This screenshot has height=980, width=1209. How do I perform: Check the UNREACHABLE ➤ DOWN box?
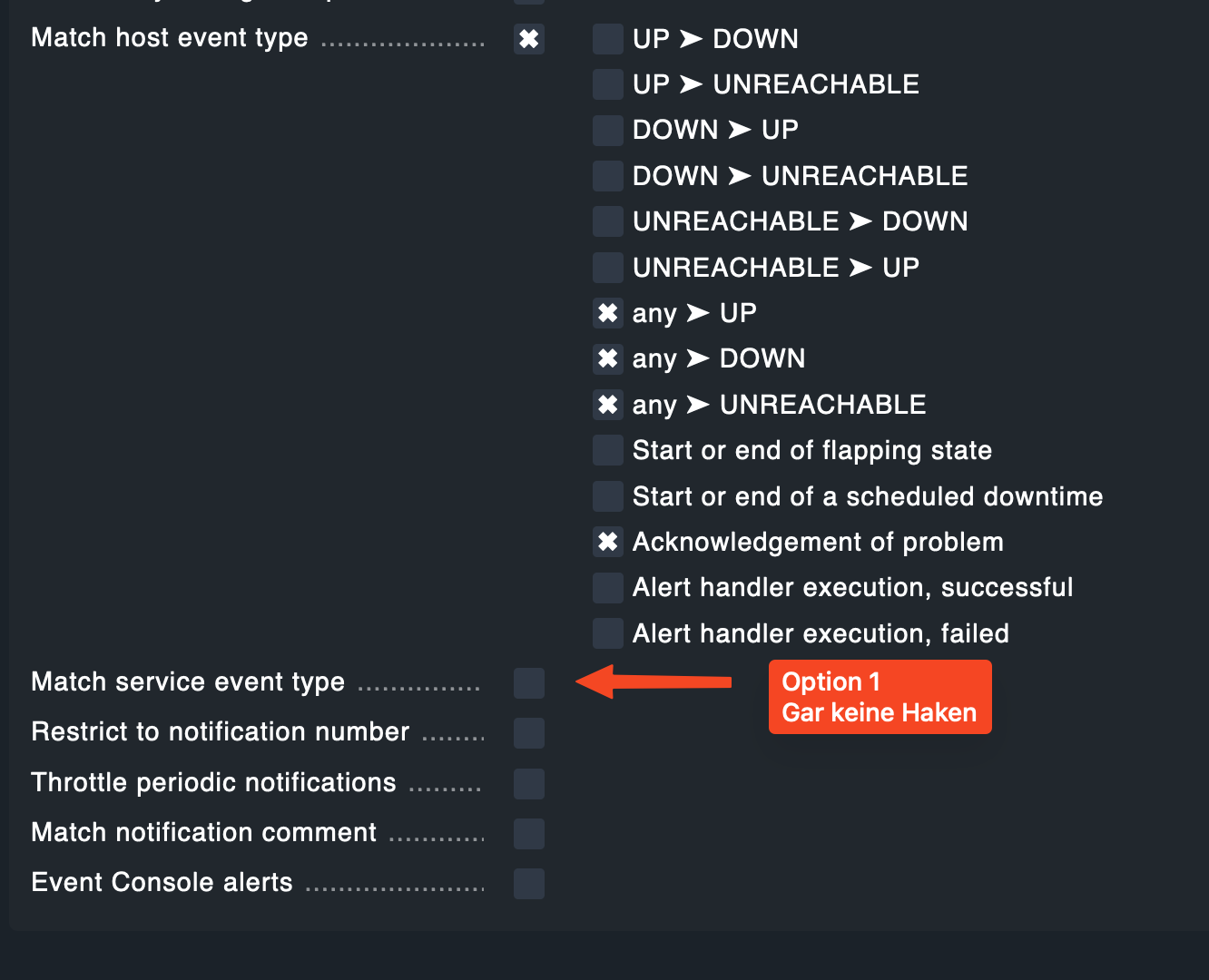pos(607,221)
